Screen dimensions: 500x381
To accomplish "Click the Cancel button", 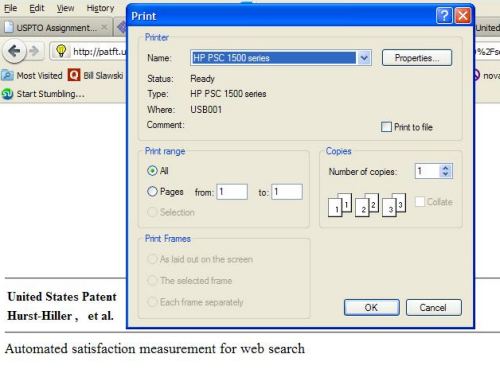I will click(434, 307).
